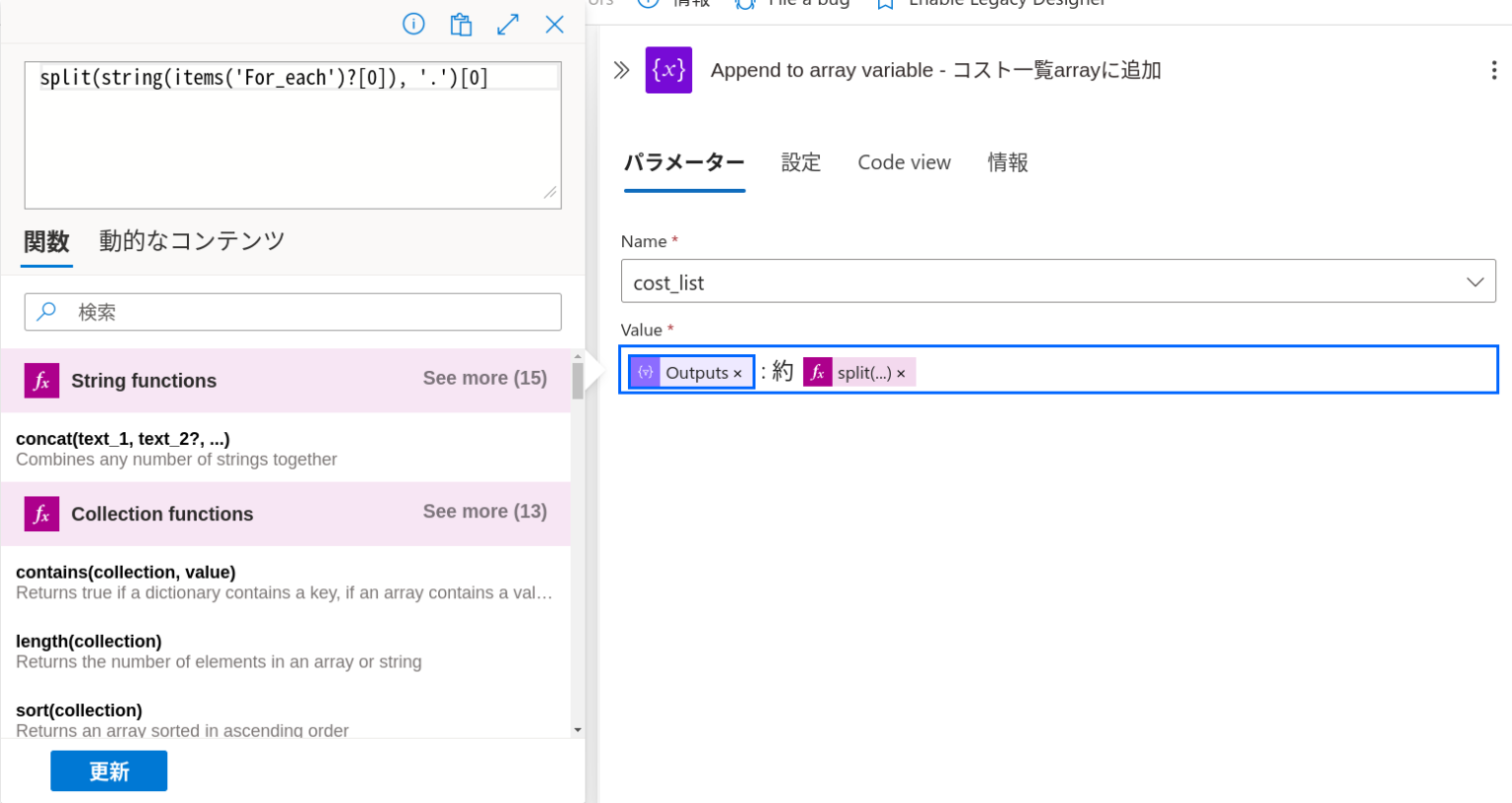Image resolution: width=1512 pixels, height=803 pixels.
Task: Click the File a bug icon
Action: coord(744,4)
